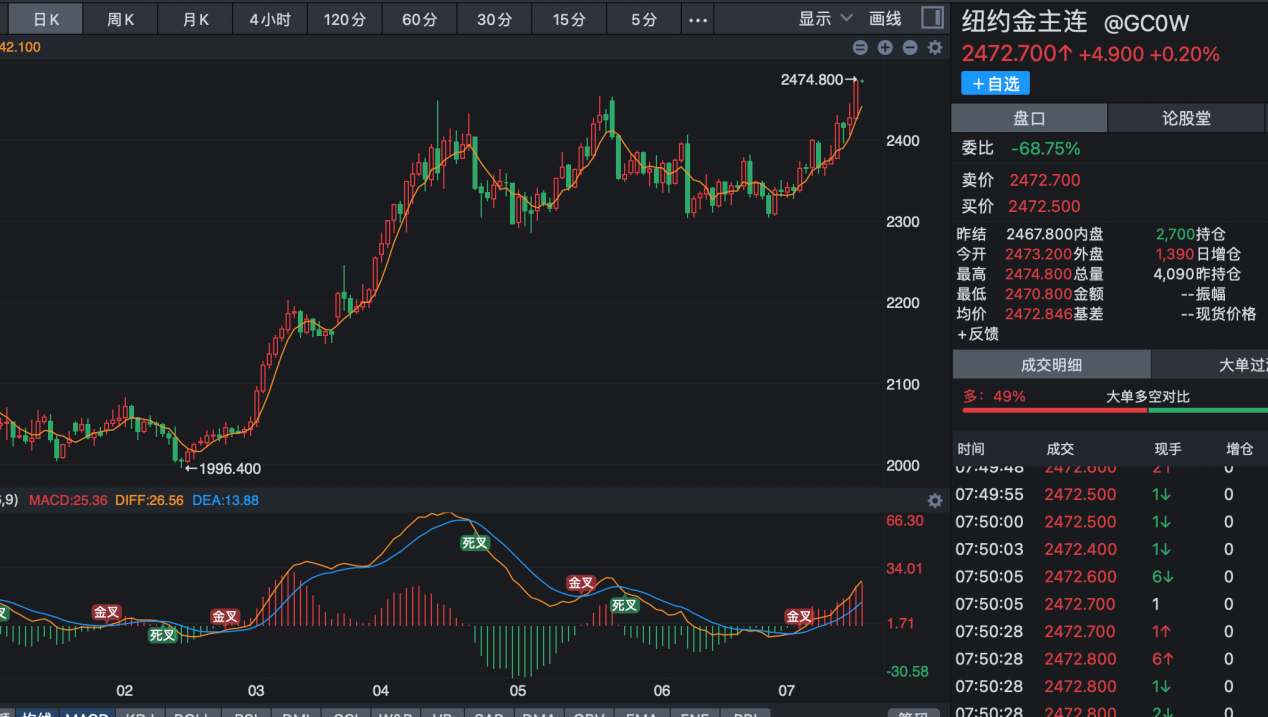Click the 多: 49% label
Screen dimensions: 1268x717
[x=994, y=396]
